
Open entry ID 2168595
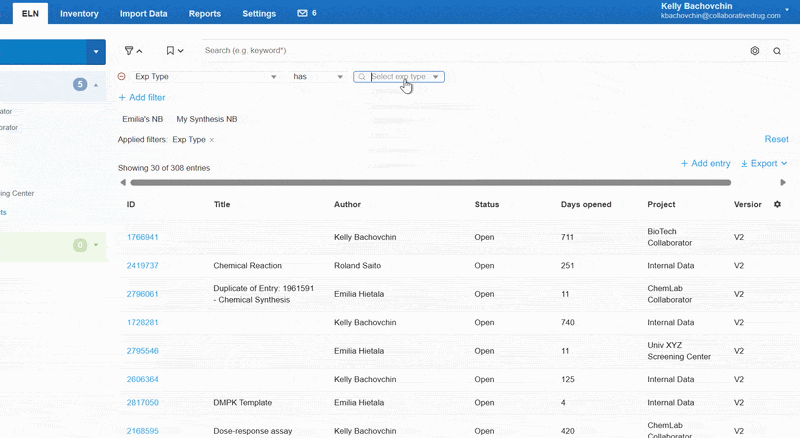click(142, 431)
